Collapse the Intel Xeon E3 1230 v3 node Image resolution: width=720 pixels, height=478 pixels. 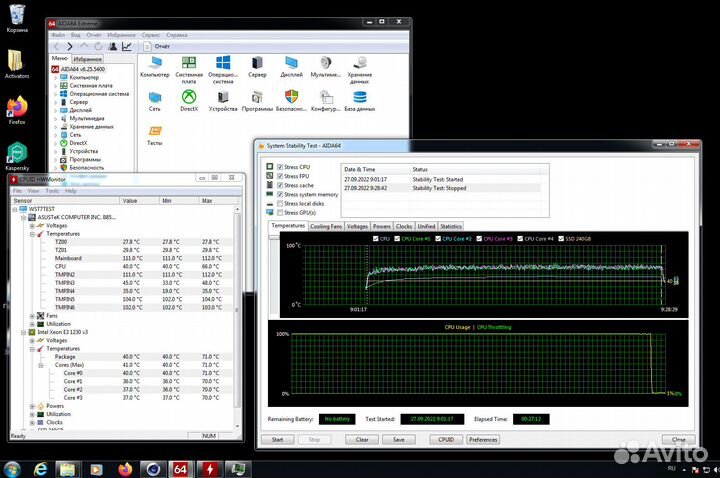[x=24, y=332]
